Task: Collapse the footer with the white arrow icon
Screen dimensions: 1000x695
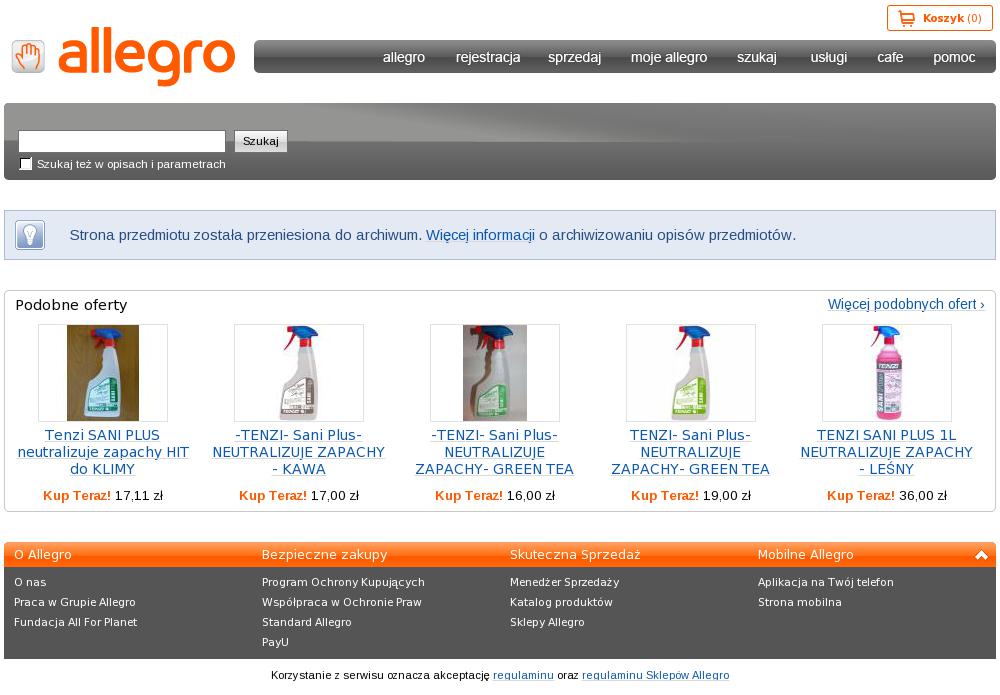Action: [982, 555]
